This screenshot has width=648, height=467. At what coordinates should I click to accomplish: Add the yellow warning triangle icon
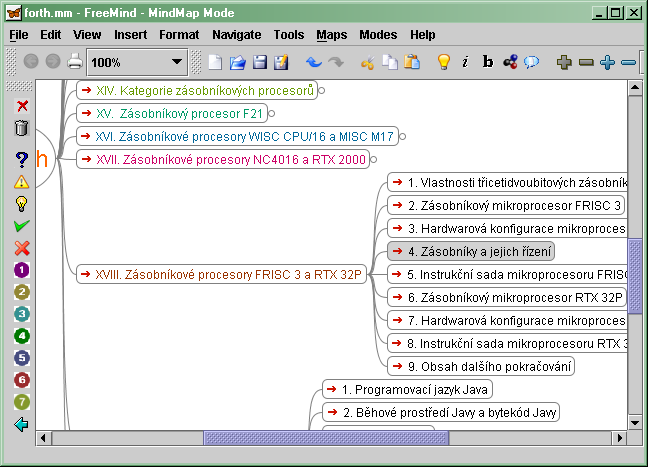(22, 181)
